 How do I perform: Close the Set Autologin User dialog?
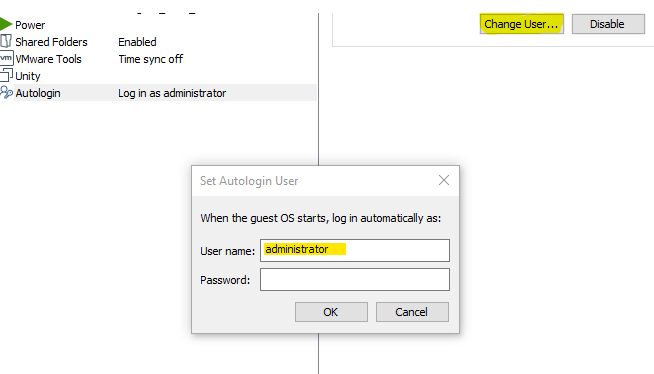(444, 180)
